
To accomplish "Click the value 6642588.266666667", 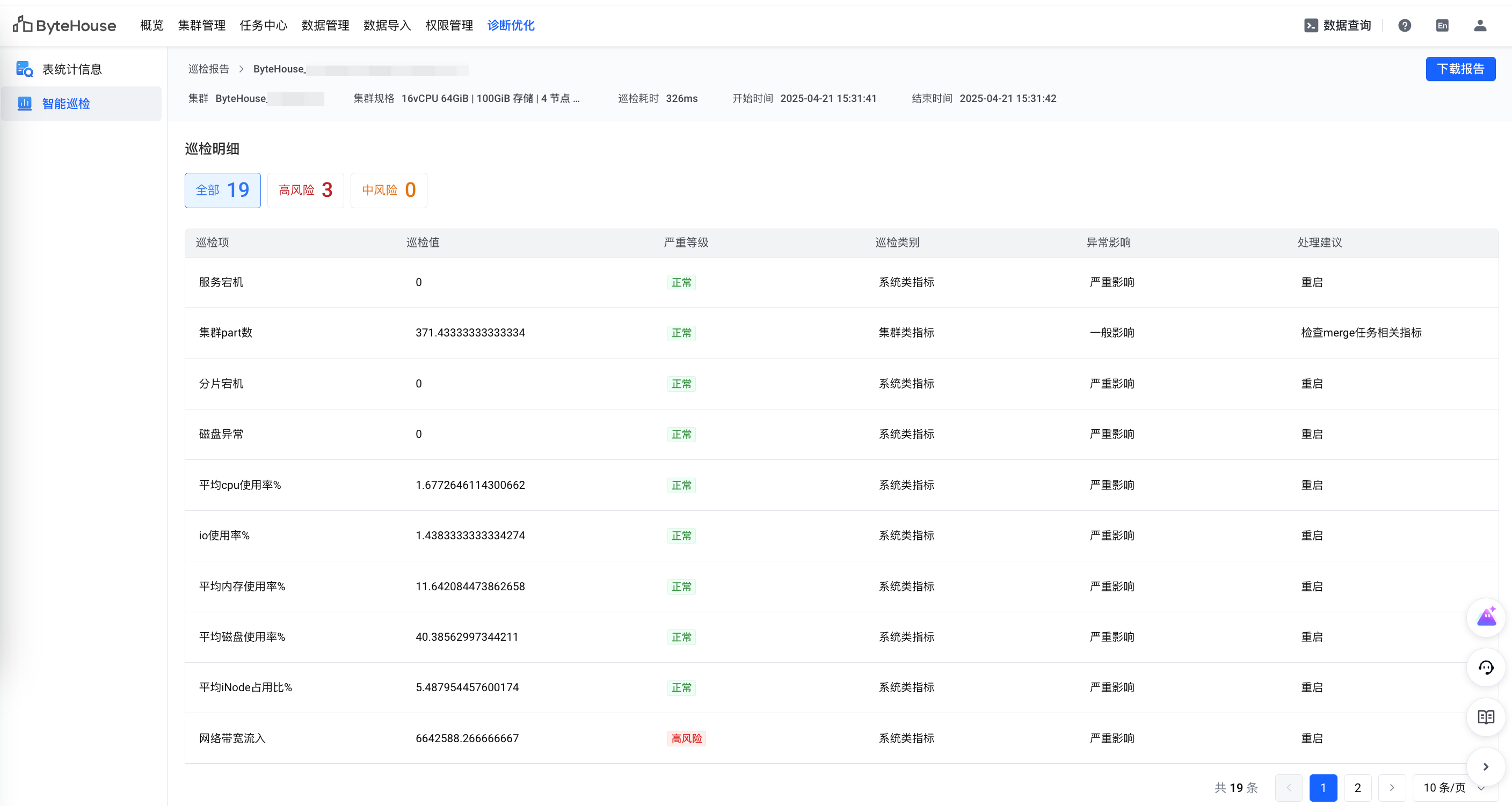I will [x=467, y=738].
